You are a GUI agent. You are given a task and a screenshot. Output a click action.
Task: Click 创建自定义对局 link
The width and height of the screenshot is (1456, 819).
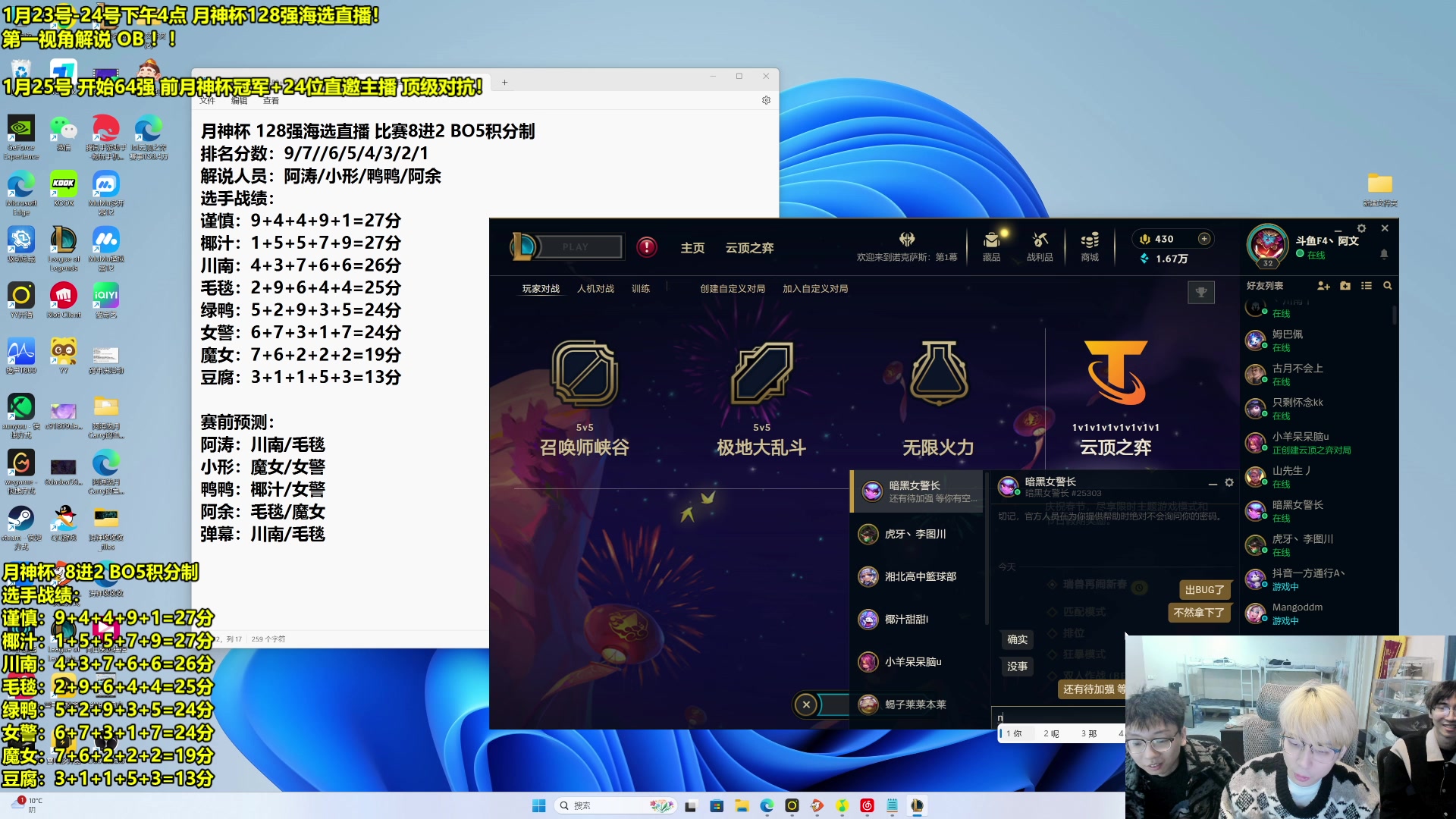coord(733,289)
